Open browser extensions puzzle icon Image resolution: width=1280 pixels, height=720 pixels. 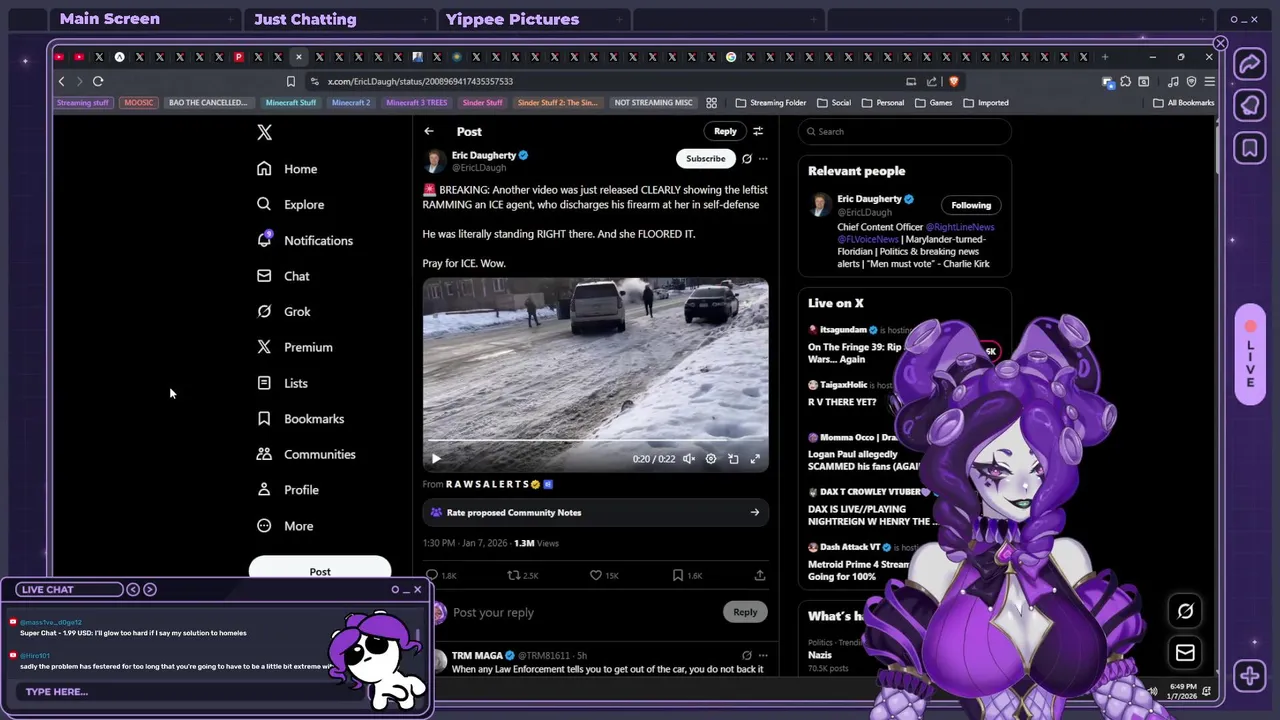pyautogui.click(x=1126, y=81)
